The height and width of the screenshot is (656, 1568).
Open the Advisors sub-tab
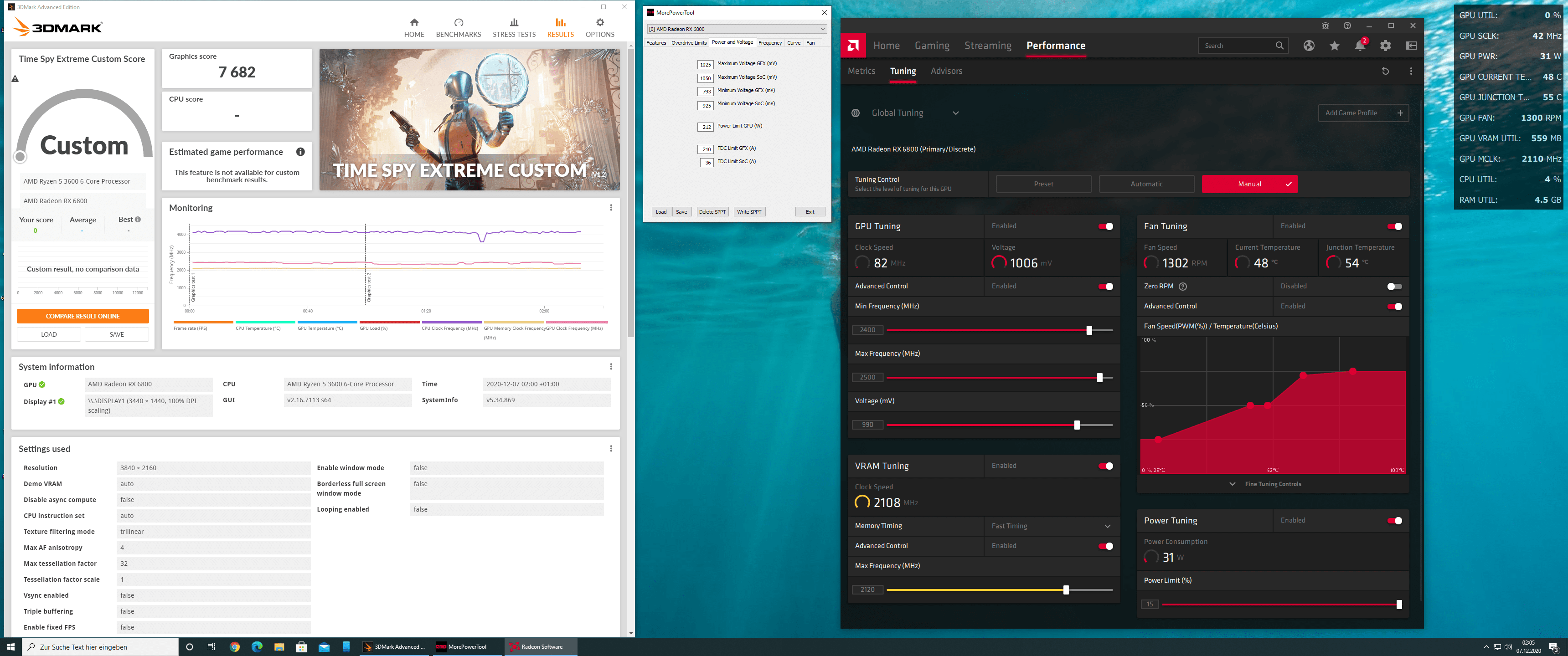tap(946, 71)
